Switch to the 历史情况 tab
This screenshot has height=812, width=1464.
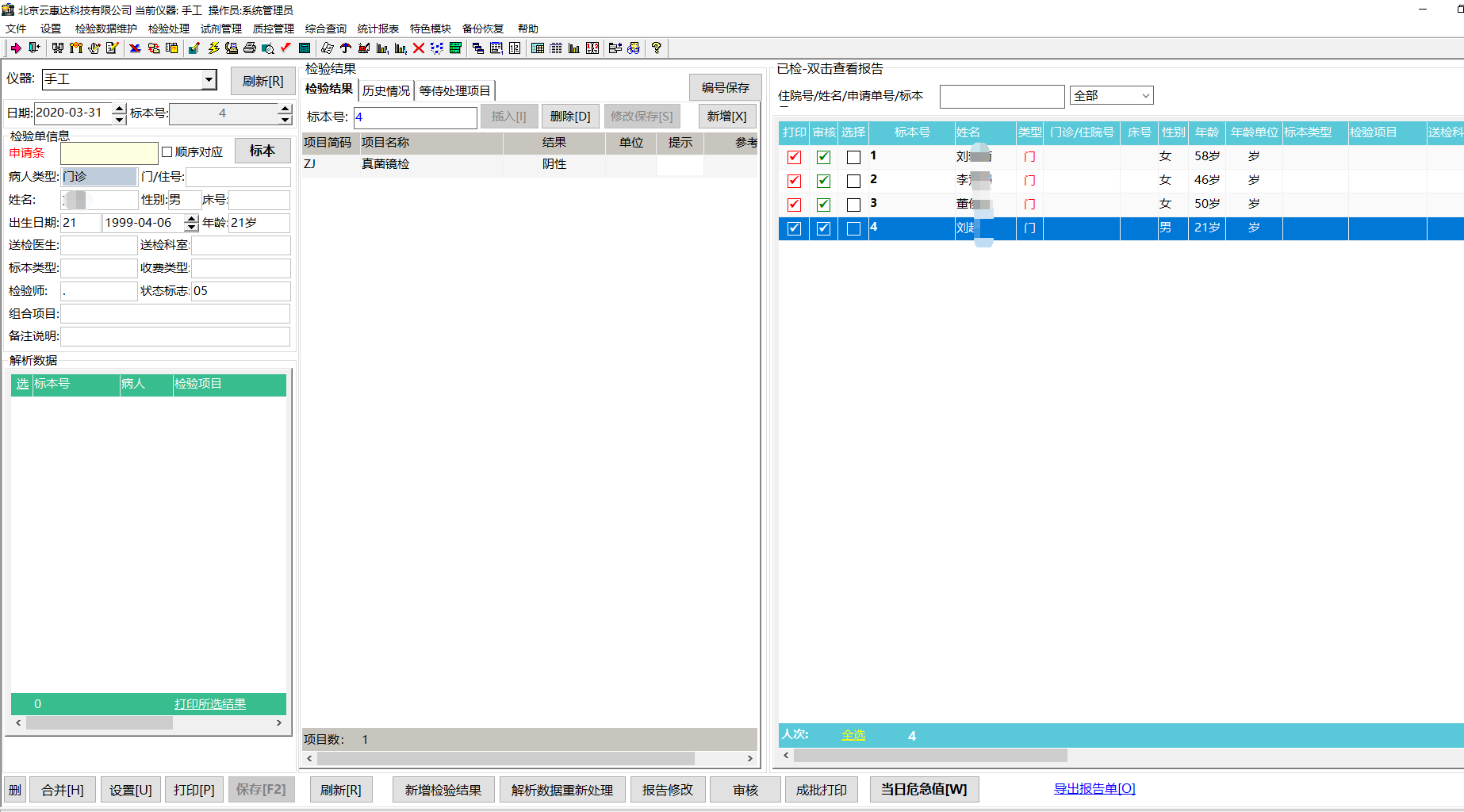[386, 90]
